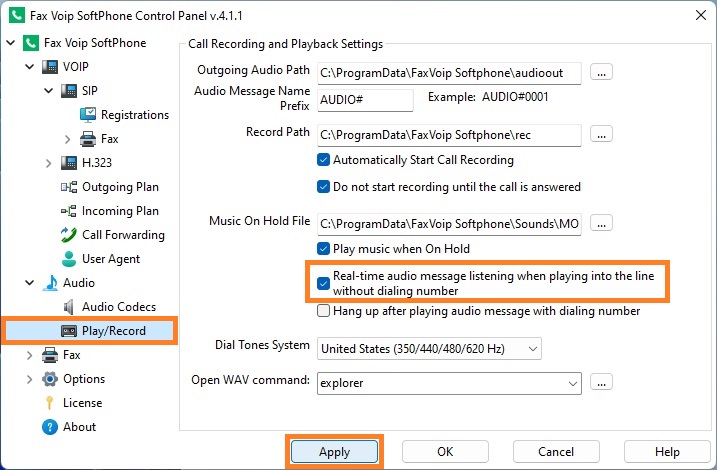Click the Audio Message Name Prefix field
The width and height of the screenshot is (717, 470).
[x=365, y=100]
